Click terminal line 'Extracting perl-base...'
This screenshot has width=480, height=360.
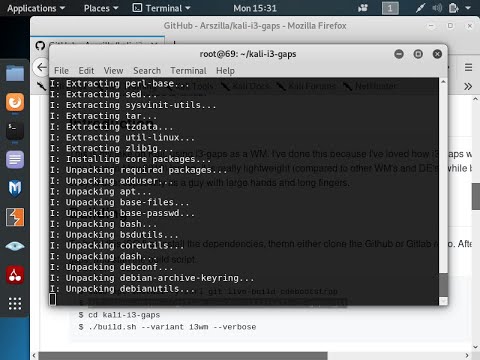[120, 83]
